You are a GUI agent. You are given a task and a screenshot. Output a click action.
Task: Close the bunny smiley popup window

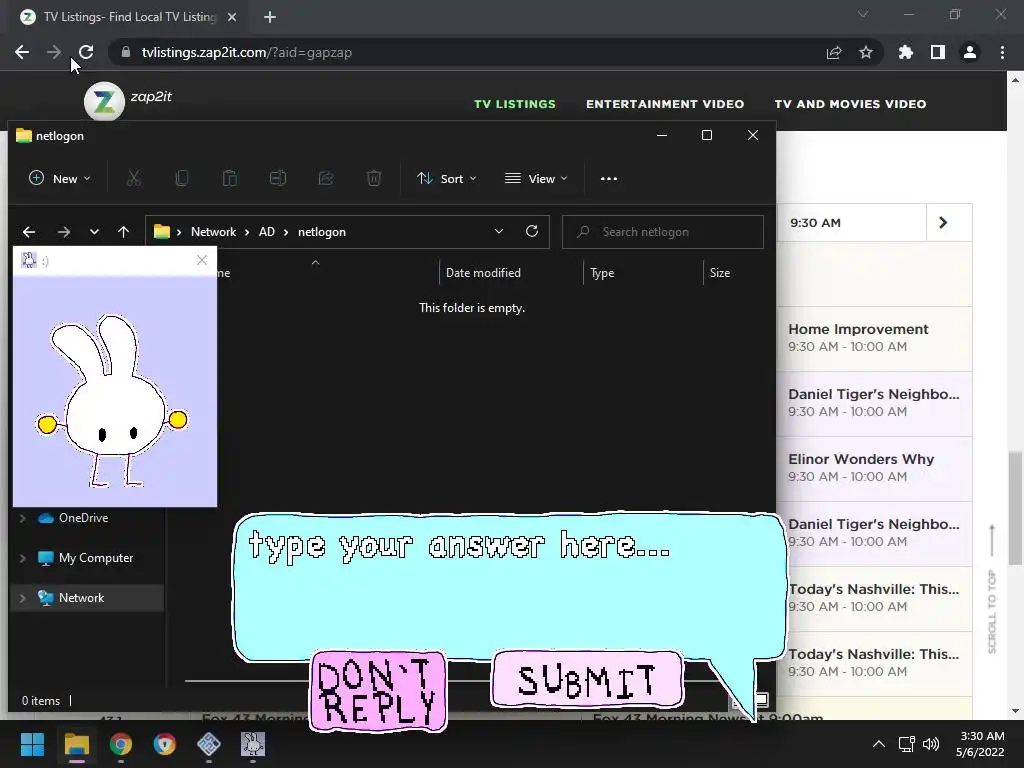[x=202, y=261]
